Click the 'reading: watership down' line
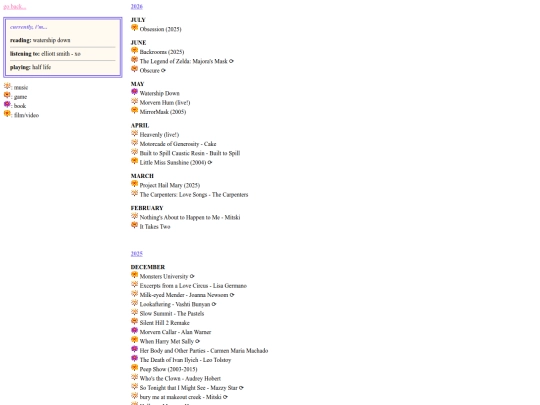The image size is (540, 405). pos(40,40)
